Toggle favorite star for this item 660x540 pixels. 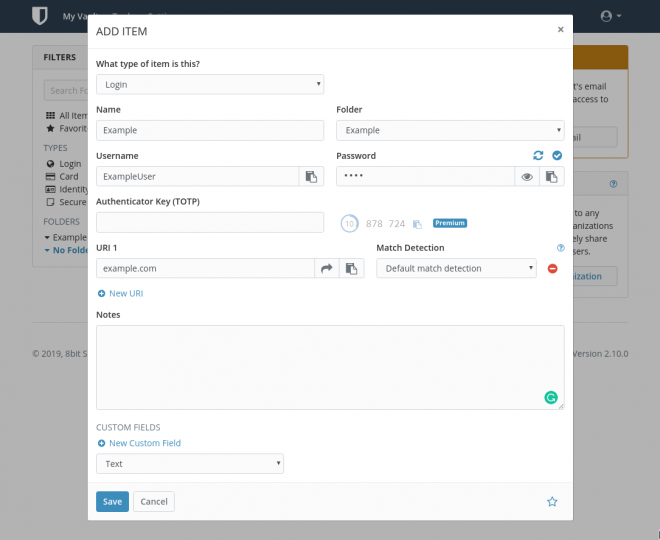[552, 501]
